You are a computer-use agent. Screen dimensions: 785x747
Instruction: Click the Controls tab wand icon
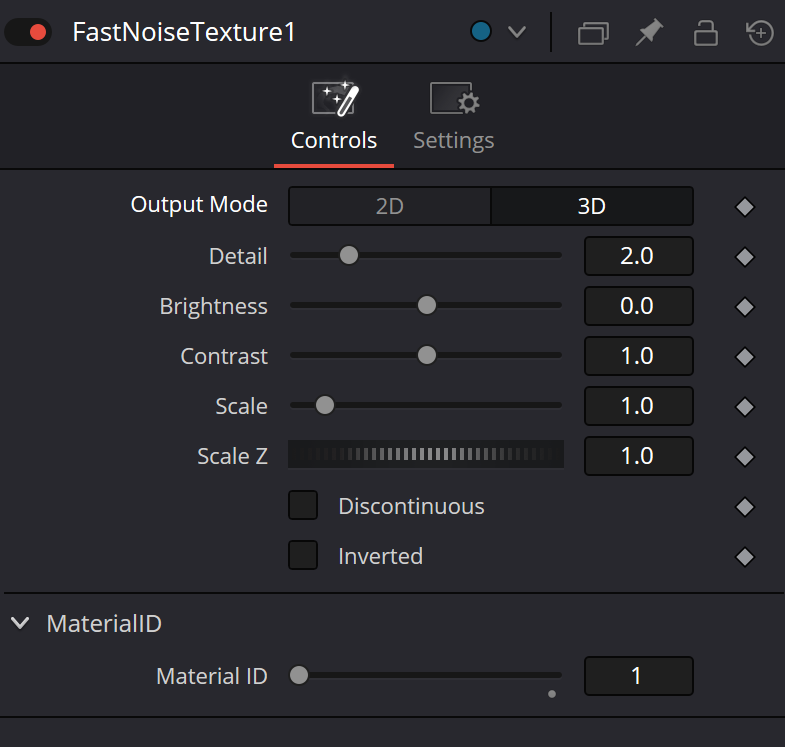click(335, 98)
